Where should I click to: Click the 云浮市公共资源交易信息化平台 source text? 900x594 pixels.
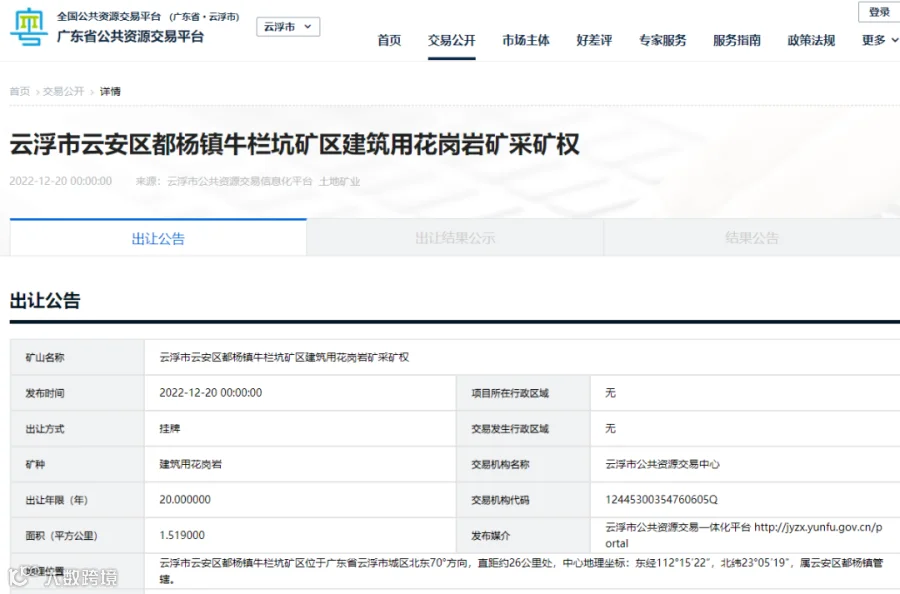[239, 181]
